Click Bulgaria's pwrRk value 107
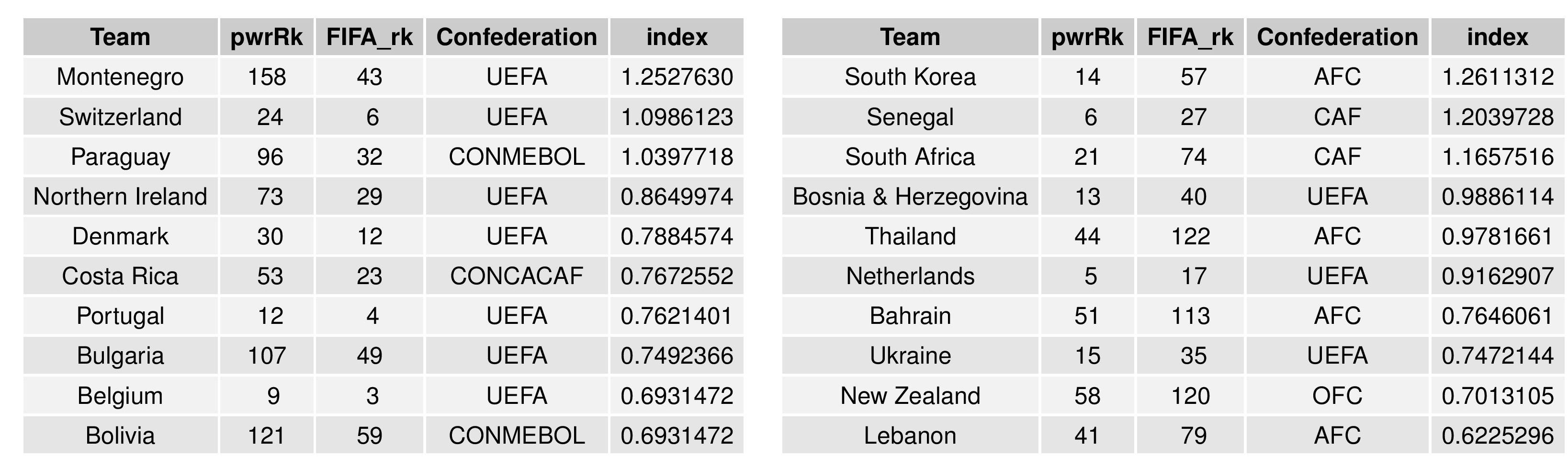Screen dimensions: 1568x470 click(x=267, y=355)
